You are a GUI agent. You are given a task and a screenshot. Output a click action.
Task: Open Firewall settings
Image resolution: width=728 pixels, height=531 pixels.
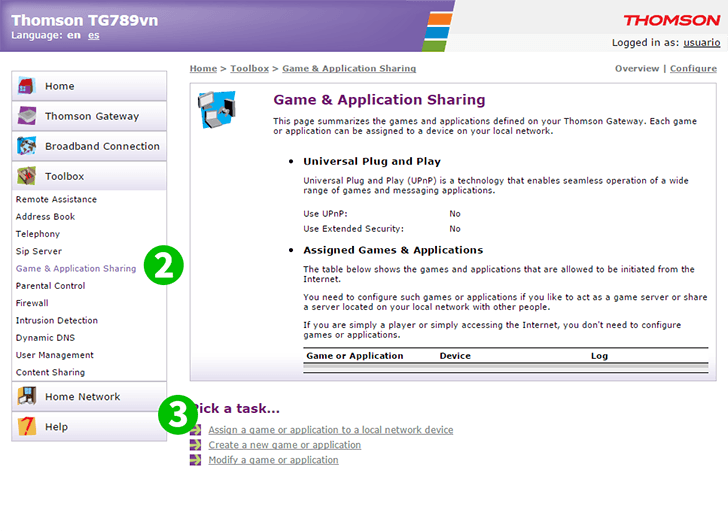click(x=32, y=303)
